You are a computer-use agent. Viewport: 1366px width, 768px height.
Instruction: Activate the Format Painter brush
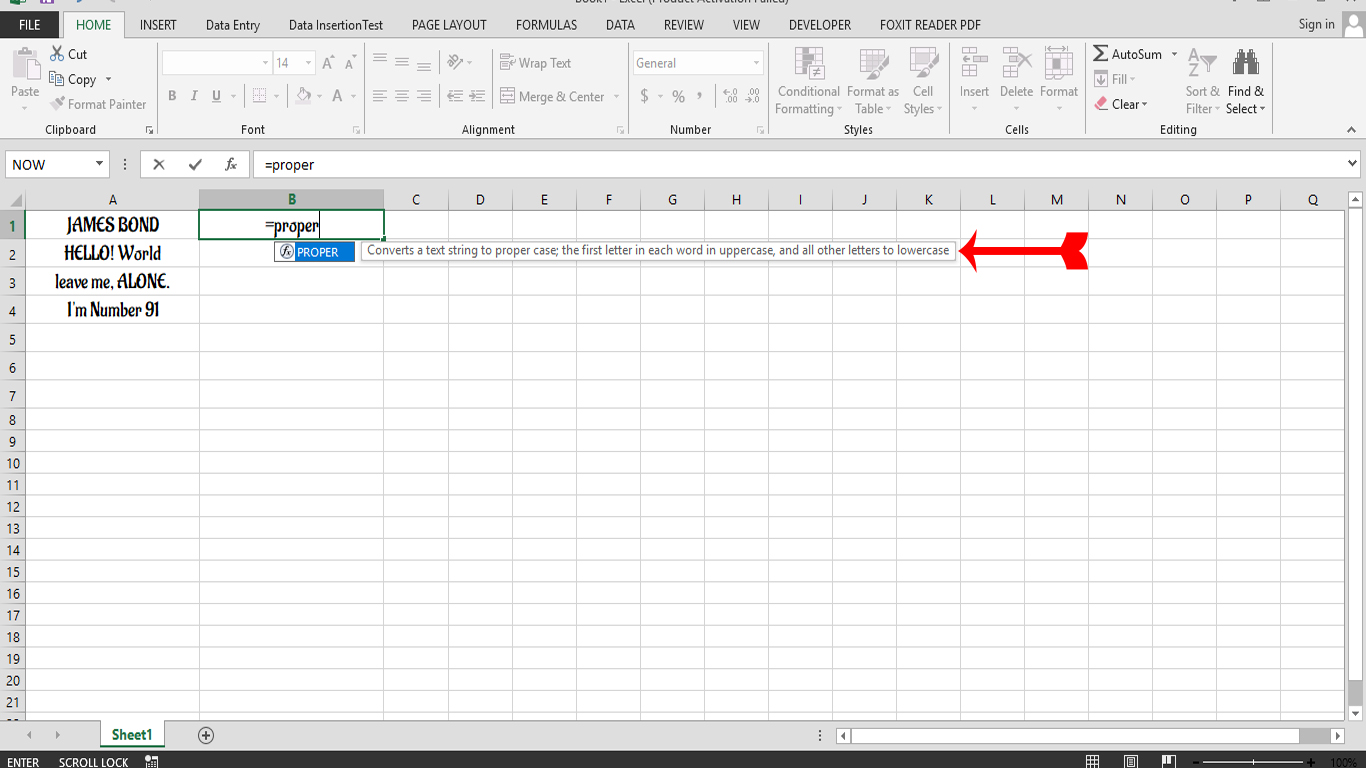57,104
